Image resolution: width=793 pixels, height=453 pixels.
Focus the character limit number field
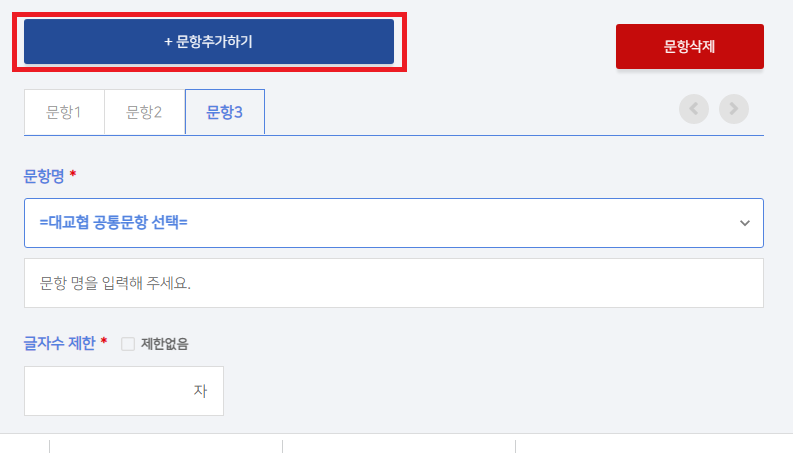click(x=124, y=391)
